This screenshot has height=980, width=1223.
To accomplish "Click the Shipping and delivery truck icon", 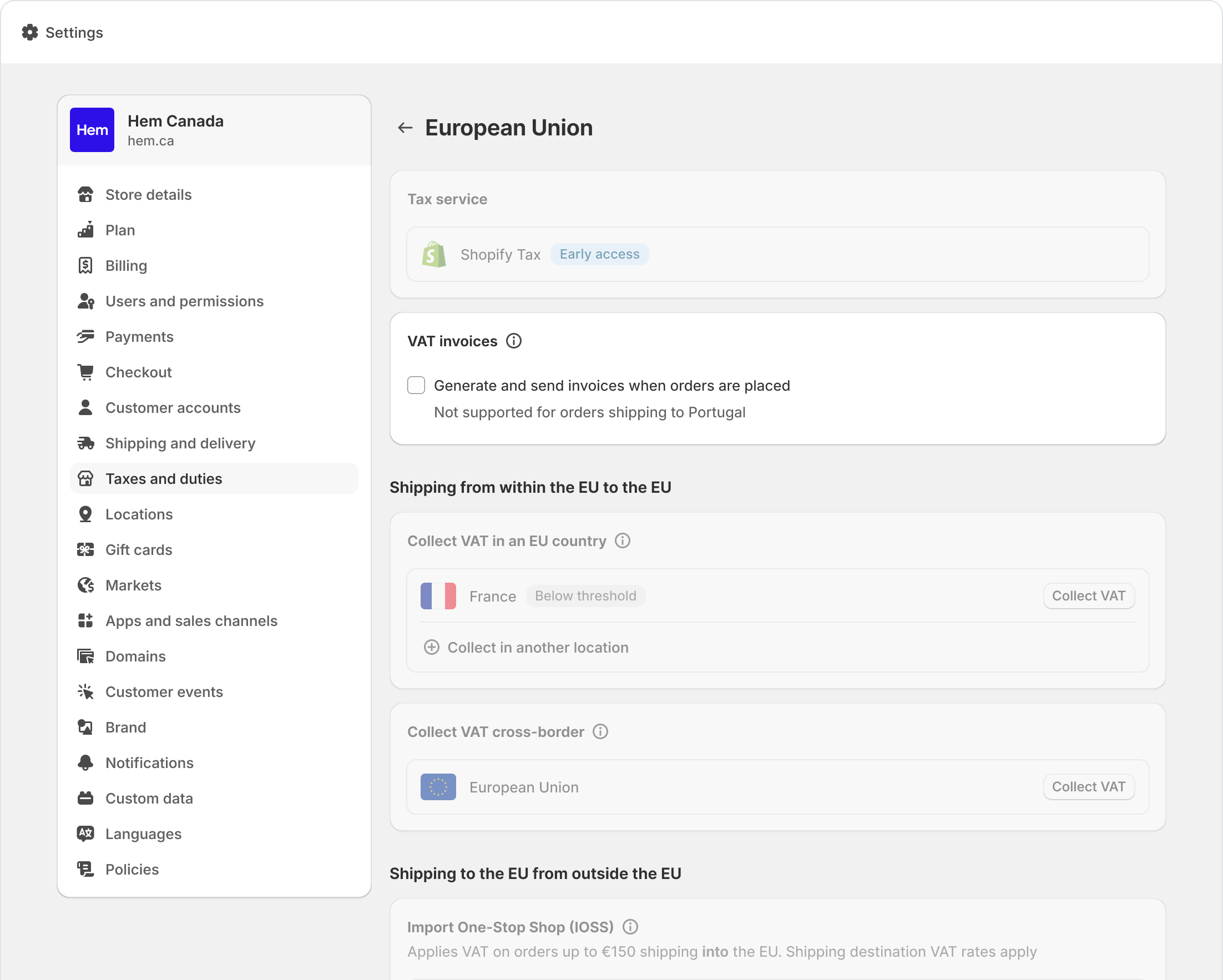I will [x=85, y=443].
